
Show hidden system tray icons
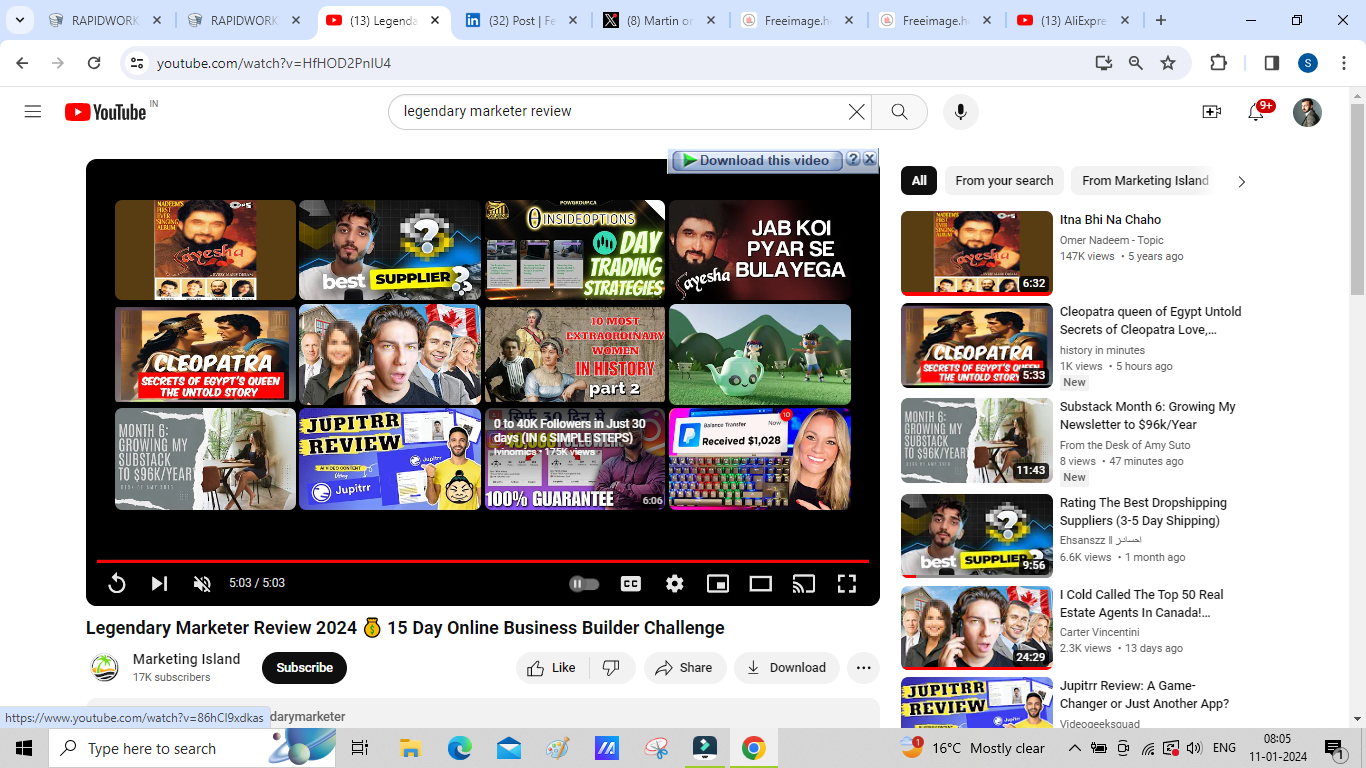click(1074, 748)
